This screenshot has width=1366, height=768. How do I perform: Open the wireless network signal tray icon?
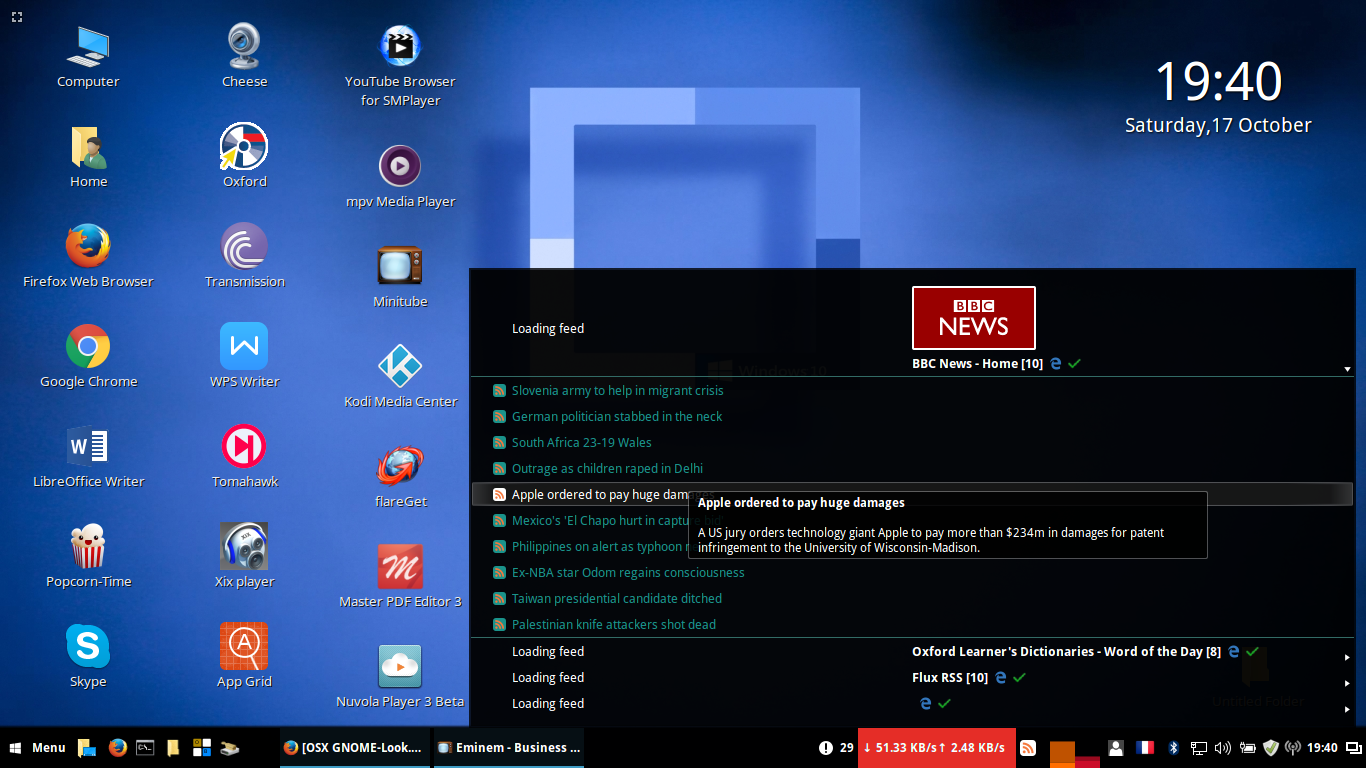pyautogui.click(x=1293, y=747)
